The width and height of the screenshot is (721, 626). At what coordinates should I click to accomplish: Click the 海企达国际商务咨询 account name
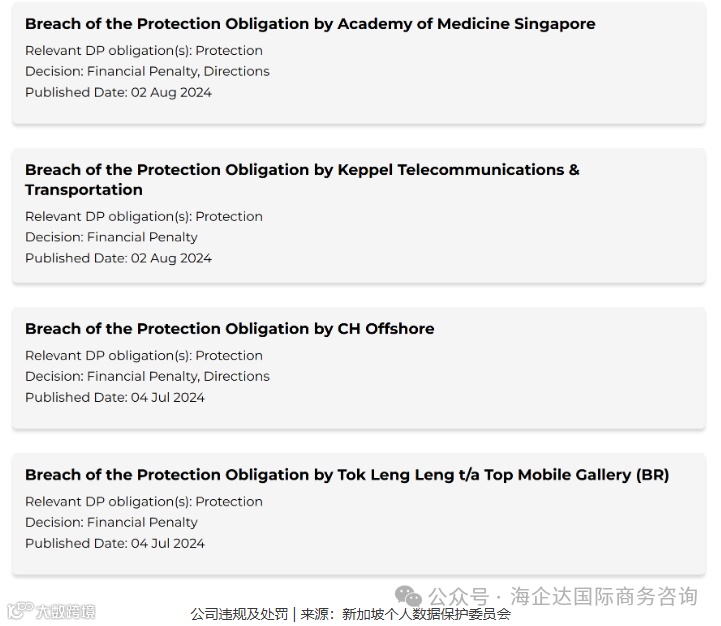[604, 597]
